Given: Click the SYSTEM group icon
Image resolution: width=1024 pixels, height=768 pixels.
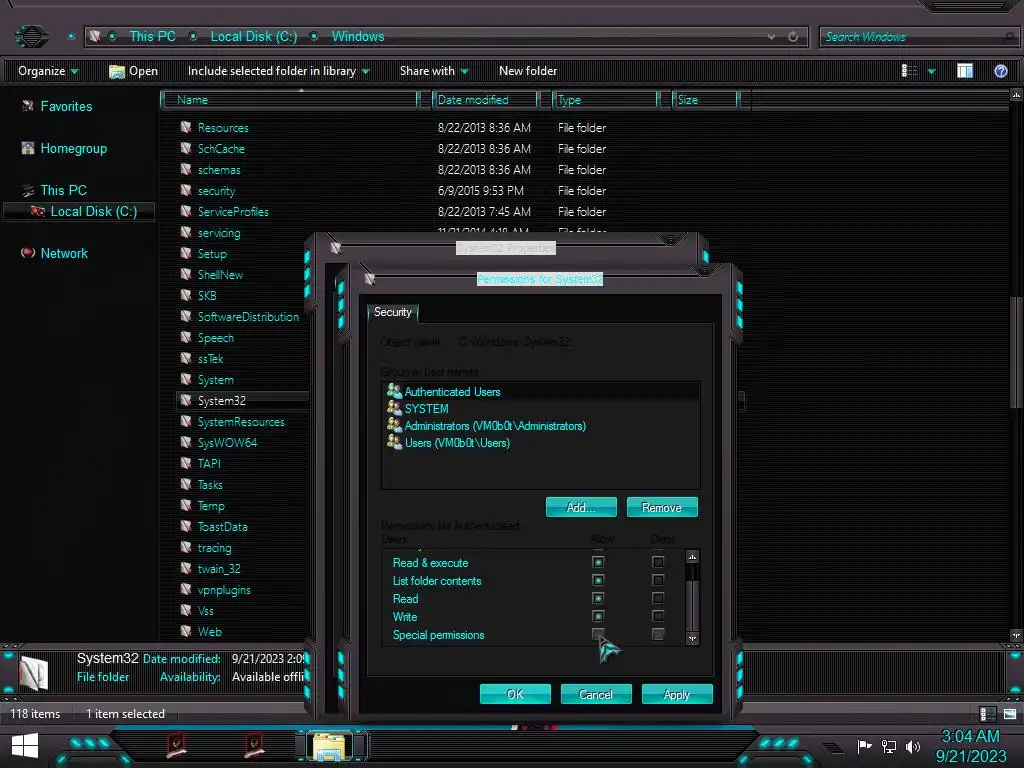Looking at the screenshot, I should click(394, 408).
